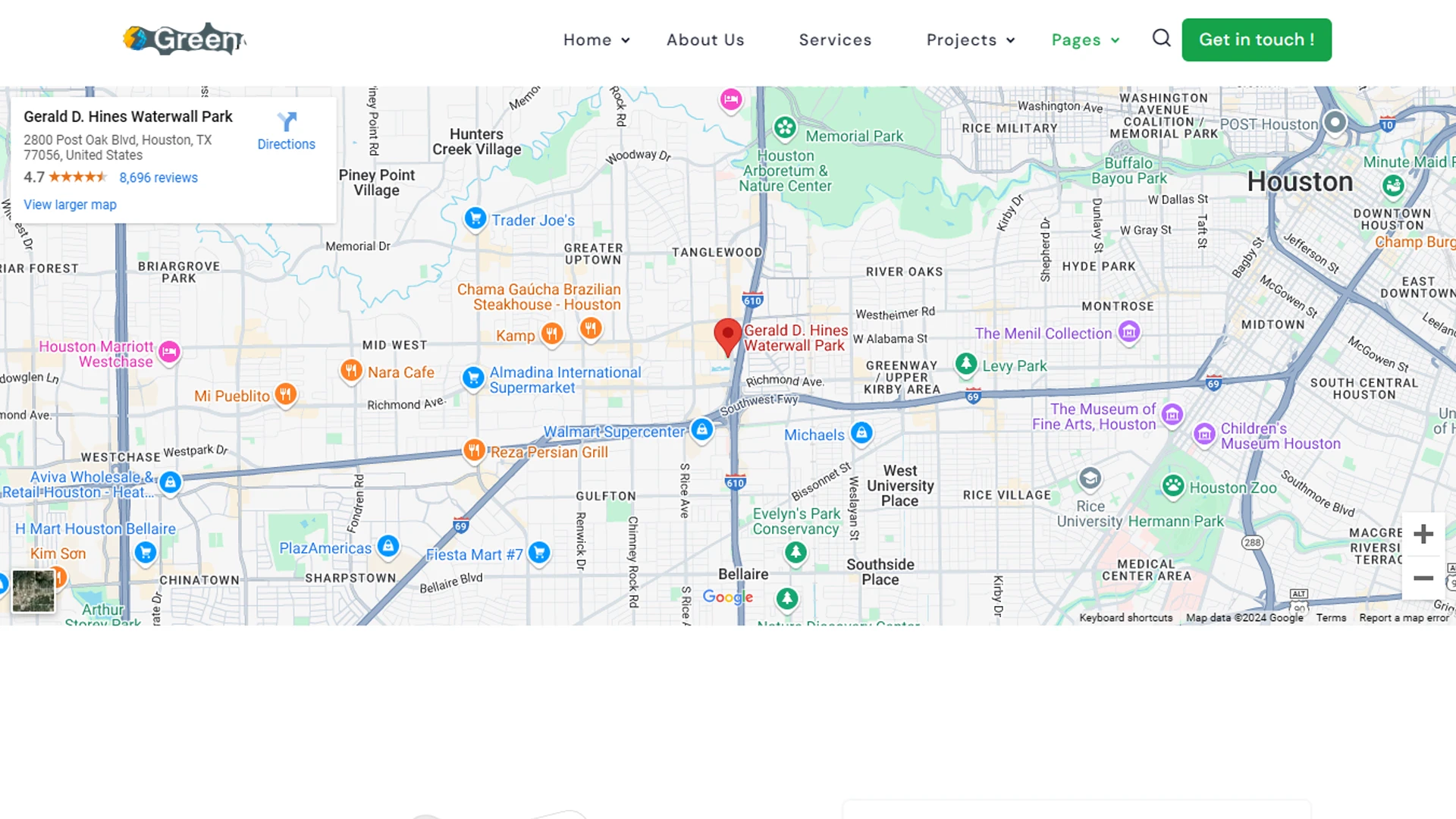Select the POST Houston marker icon
1456x819 pixels.
1335,122
